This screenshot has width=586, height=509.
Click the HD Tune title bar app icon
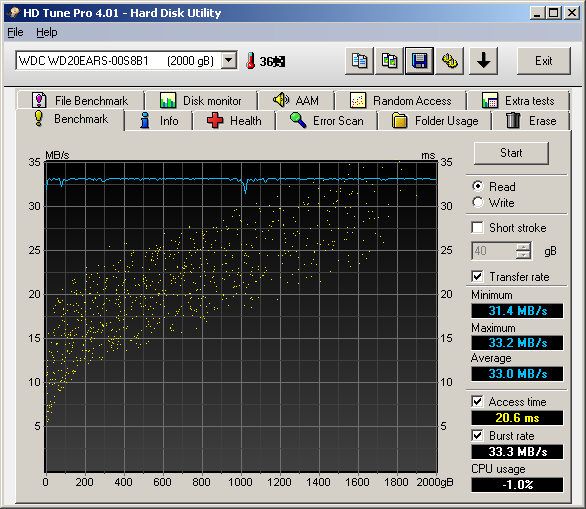point(13,13)
